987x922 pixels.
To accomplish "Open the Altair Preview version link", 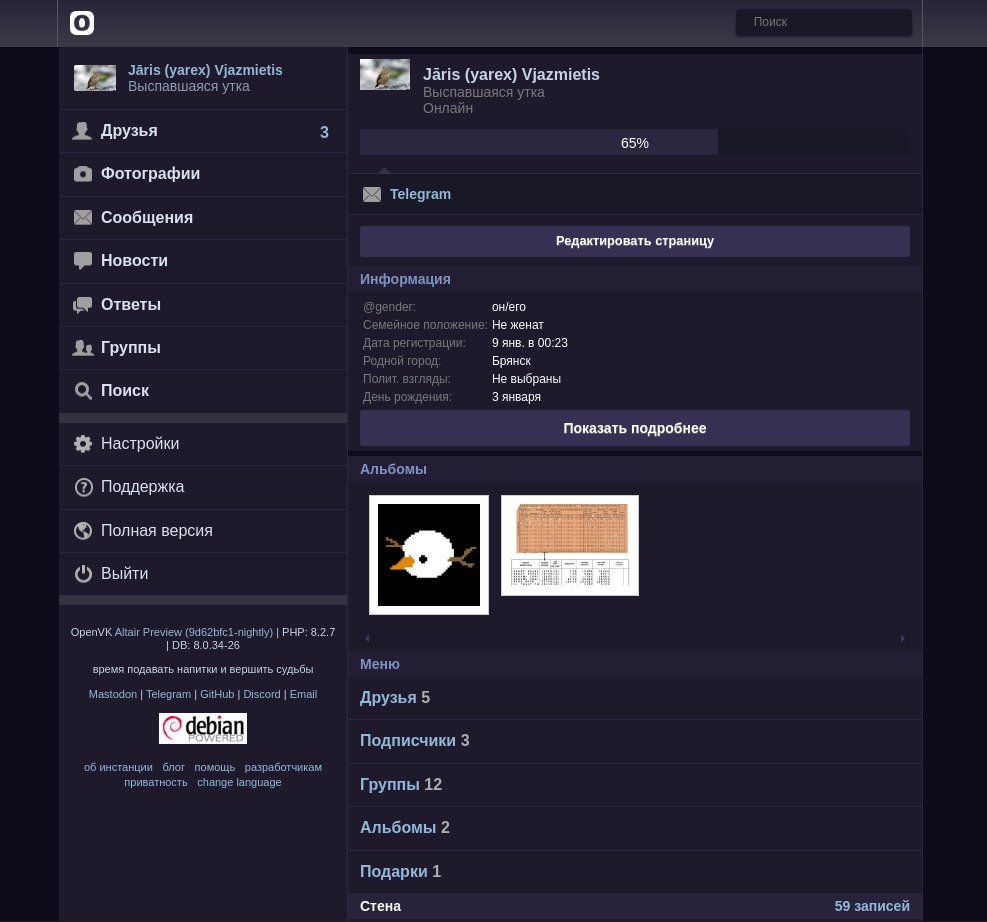I will 194,632.
